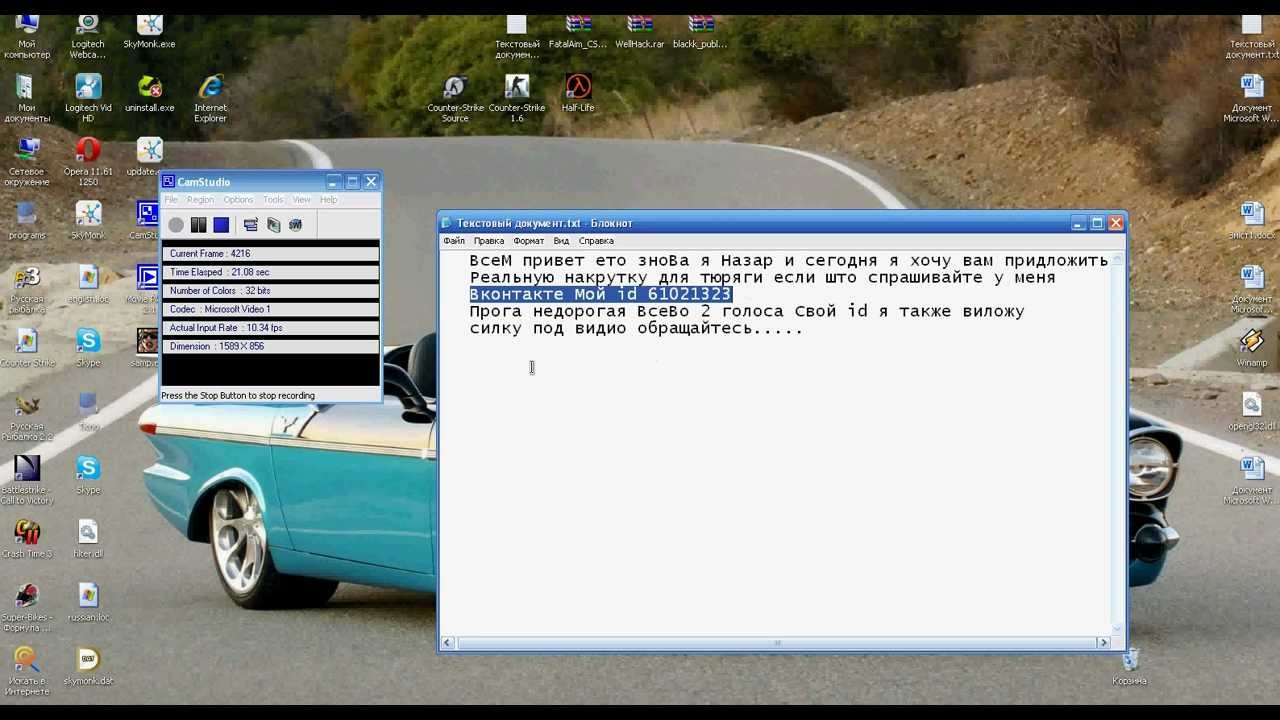This screenshot has height=720, width=1280.
Task: Select Мой компьютер desktop icon
Action: point(27,37)
